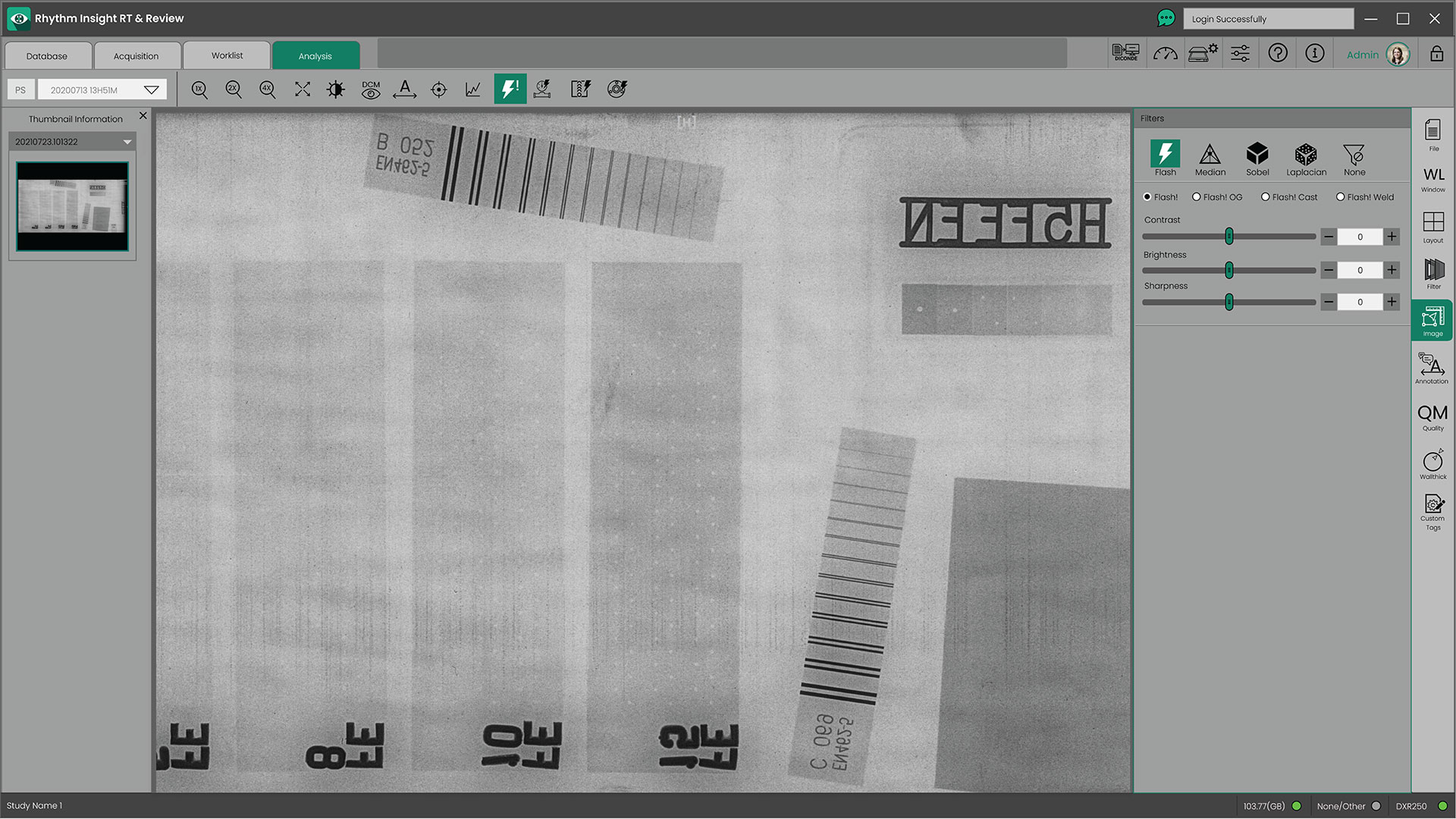The width and height of the screenshot is (1456, 819).
Task: Select the 1X zoom magnifier tool
Action: pyautogui.click(x=199, y=89)
